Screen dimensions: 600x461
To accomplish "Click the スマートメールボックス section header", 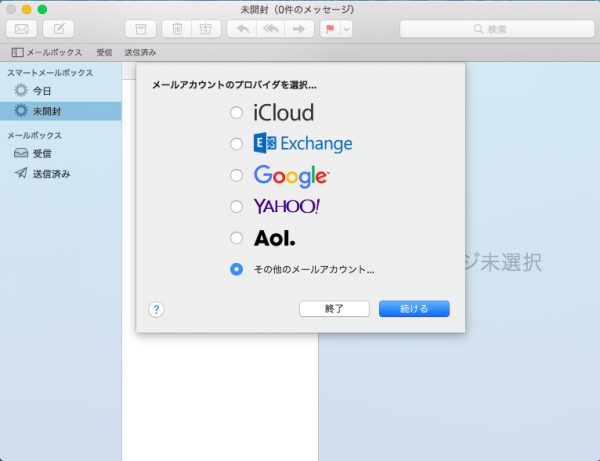I will coord(50,73).
